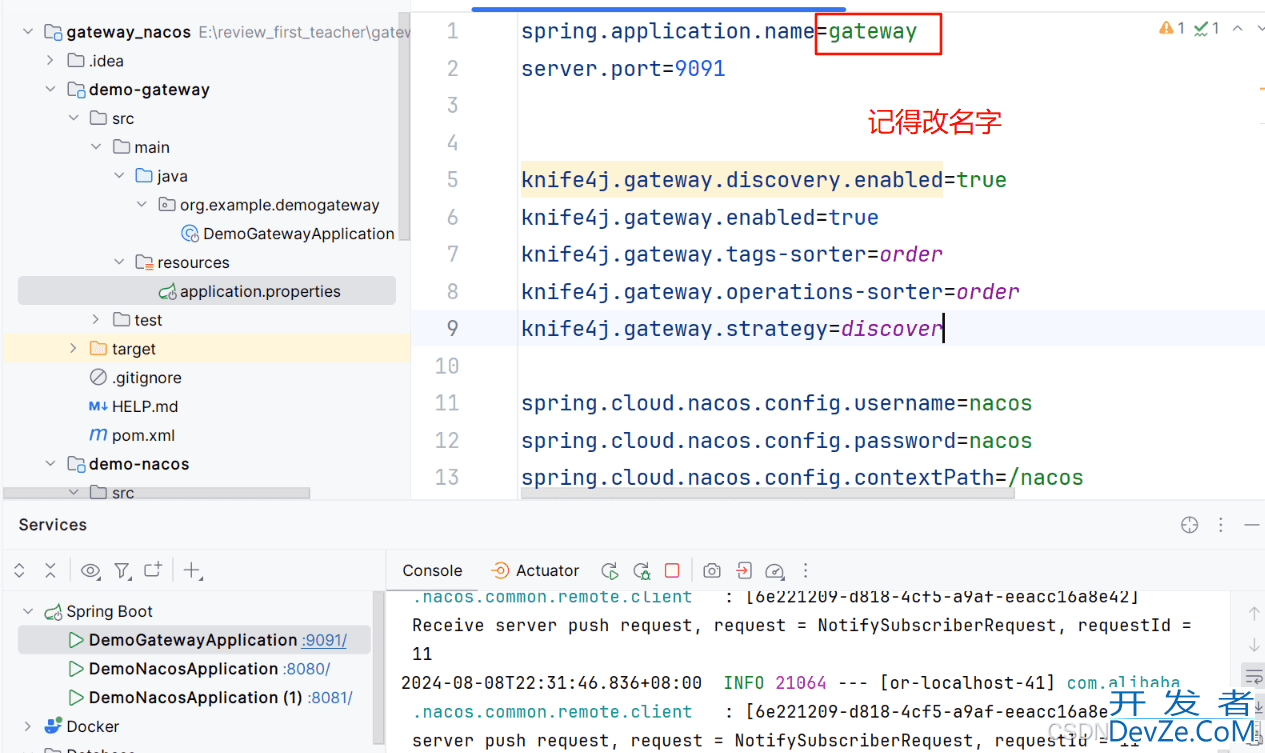The height and width of the screenshot is (753, 1265).
Task: Collapse the resources folder
Action: click(119, 263)
